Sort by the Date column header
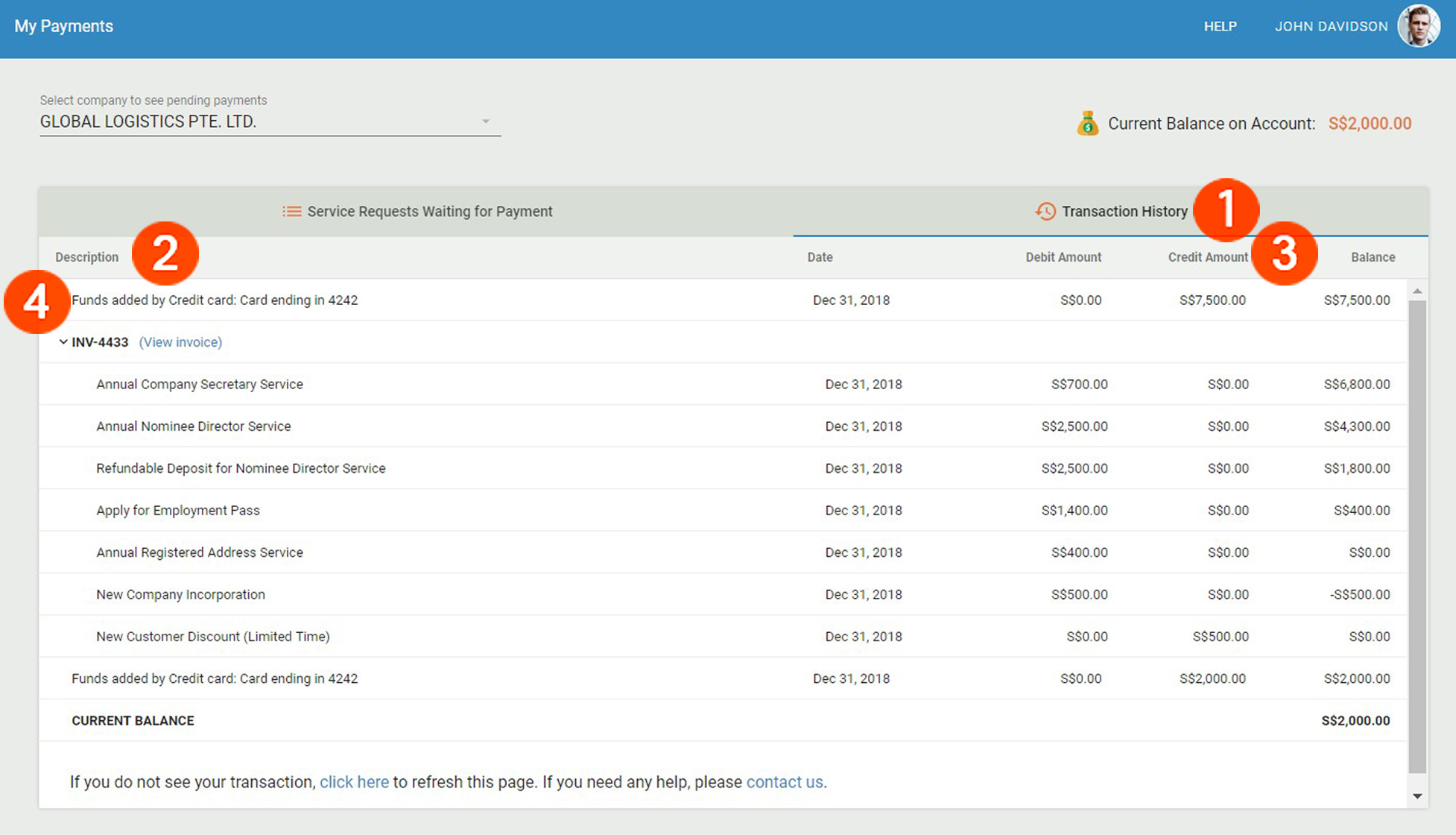 tap(820, 256)
